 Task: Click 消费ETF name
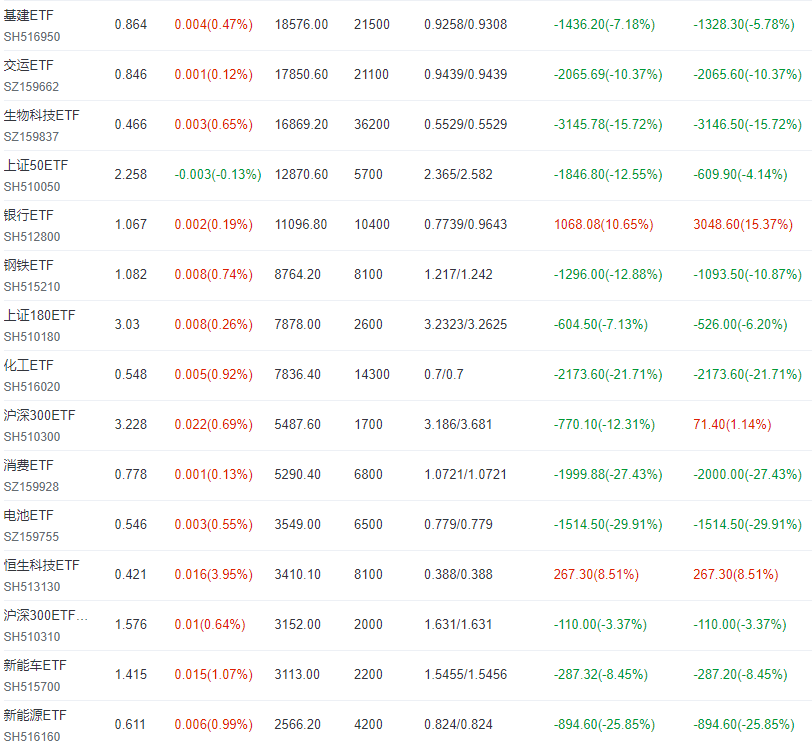(28, 465)
